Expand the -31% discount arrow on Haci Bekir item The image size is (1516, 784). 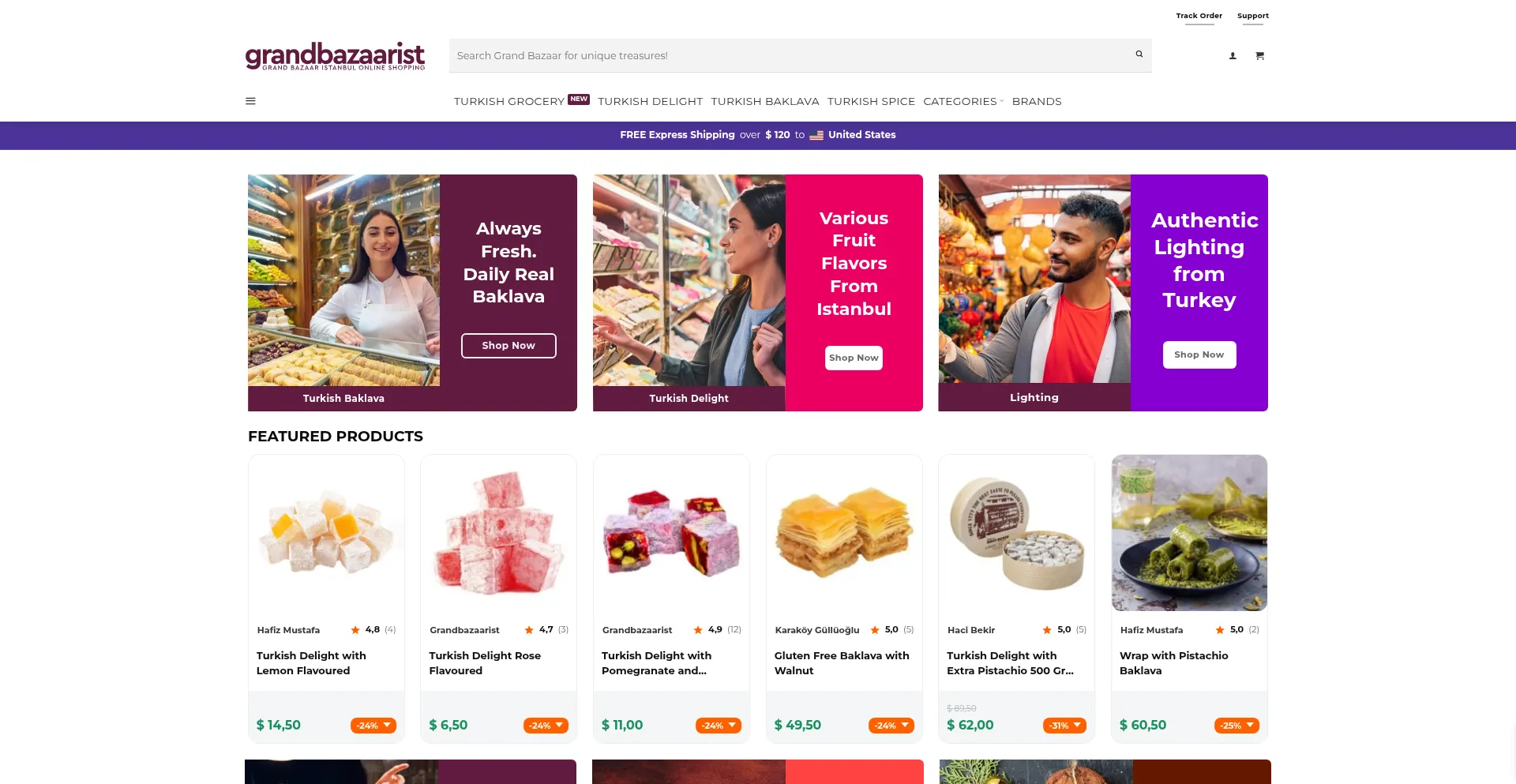1077,725
